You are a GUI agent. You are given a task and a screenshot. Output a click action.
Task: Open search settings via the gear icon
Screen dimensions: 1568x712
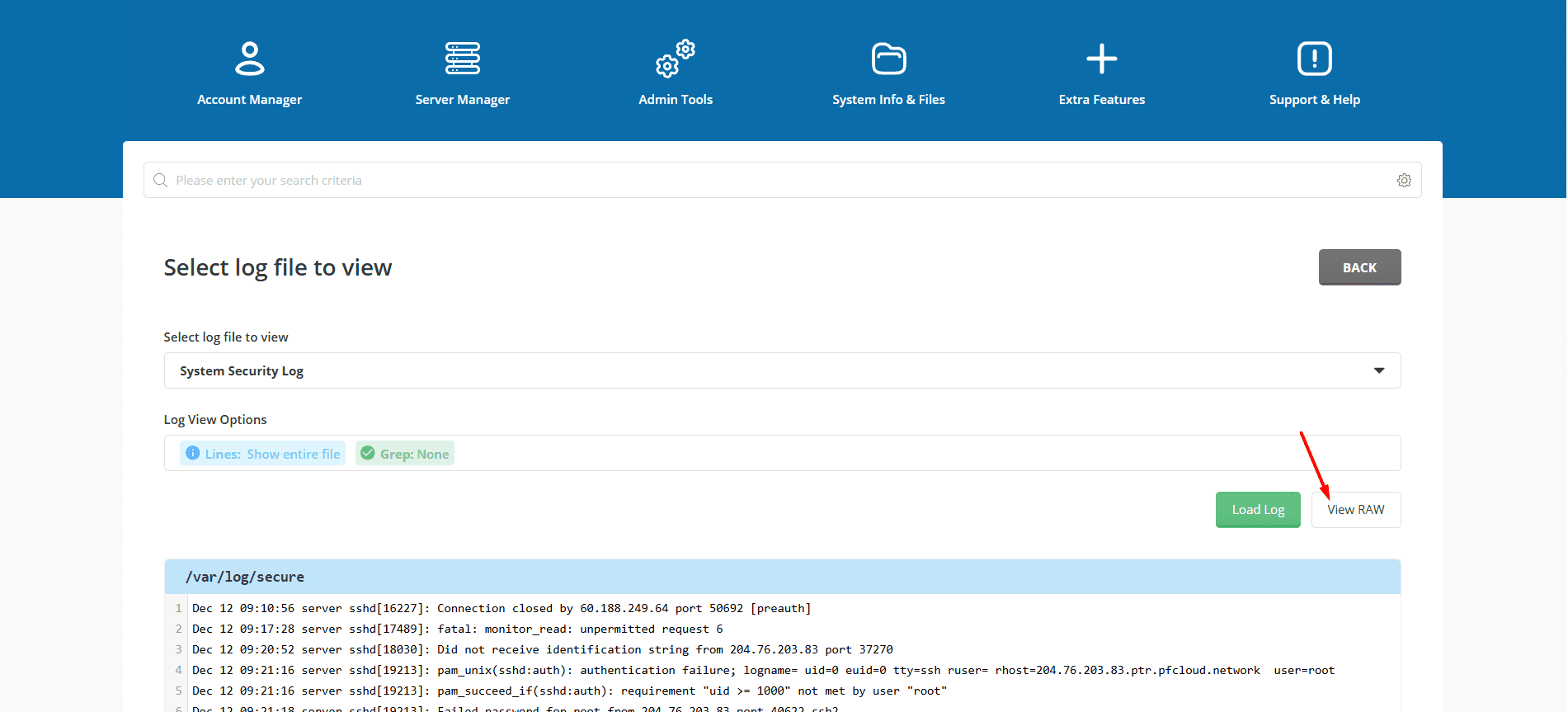coord(1404,181)
